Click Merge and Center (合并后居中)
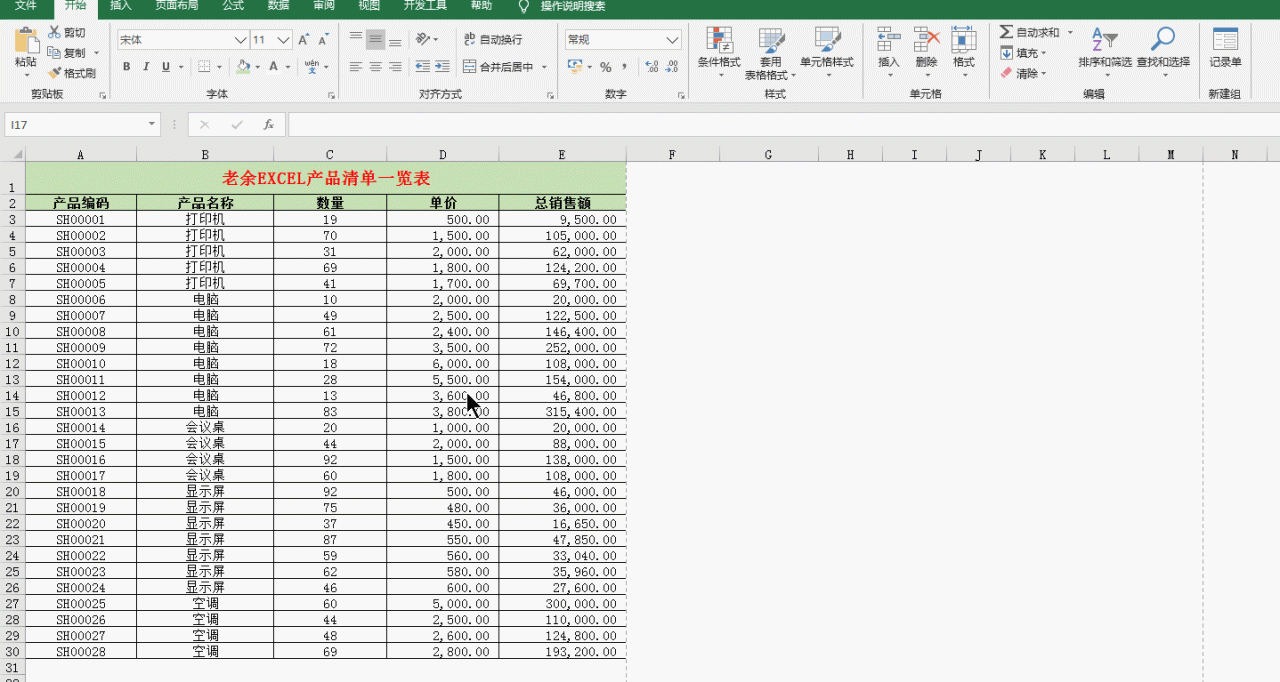1280x682 pixels. 499,67
